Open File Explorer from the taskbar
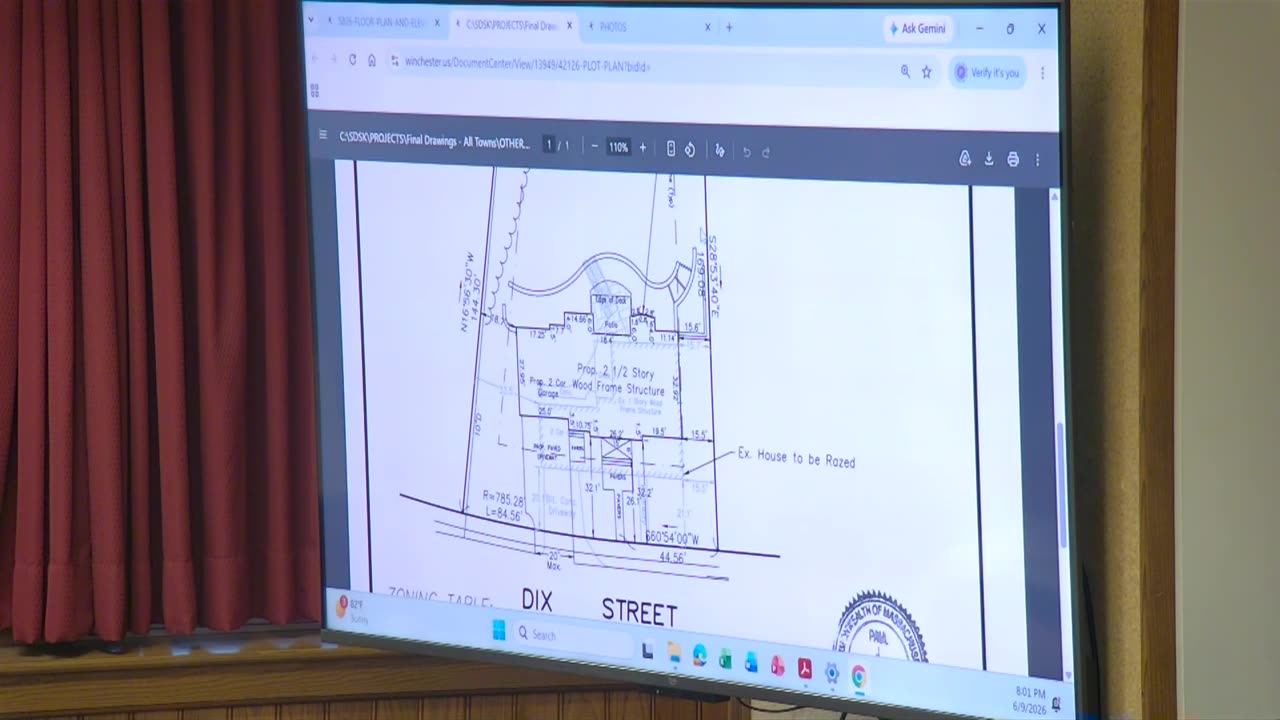 point(673,653)
